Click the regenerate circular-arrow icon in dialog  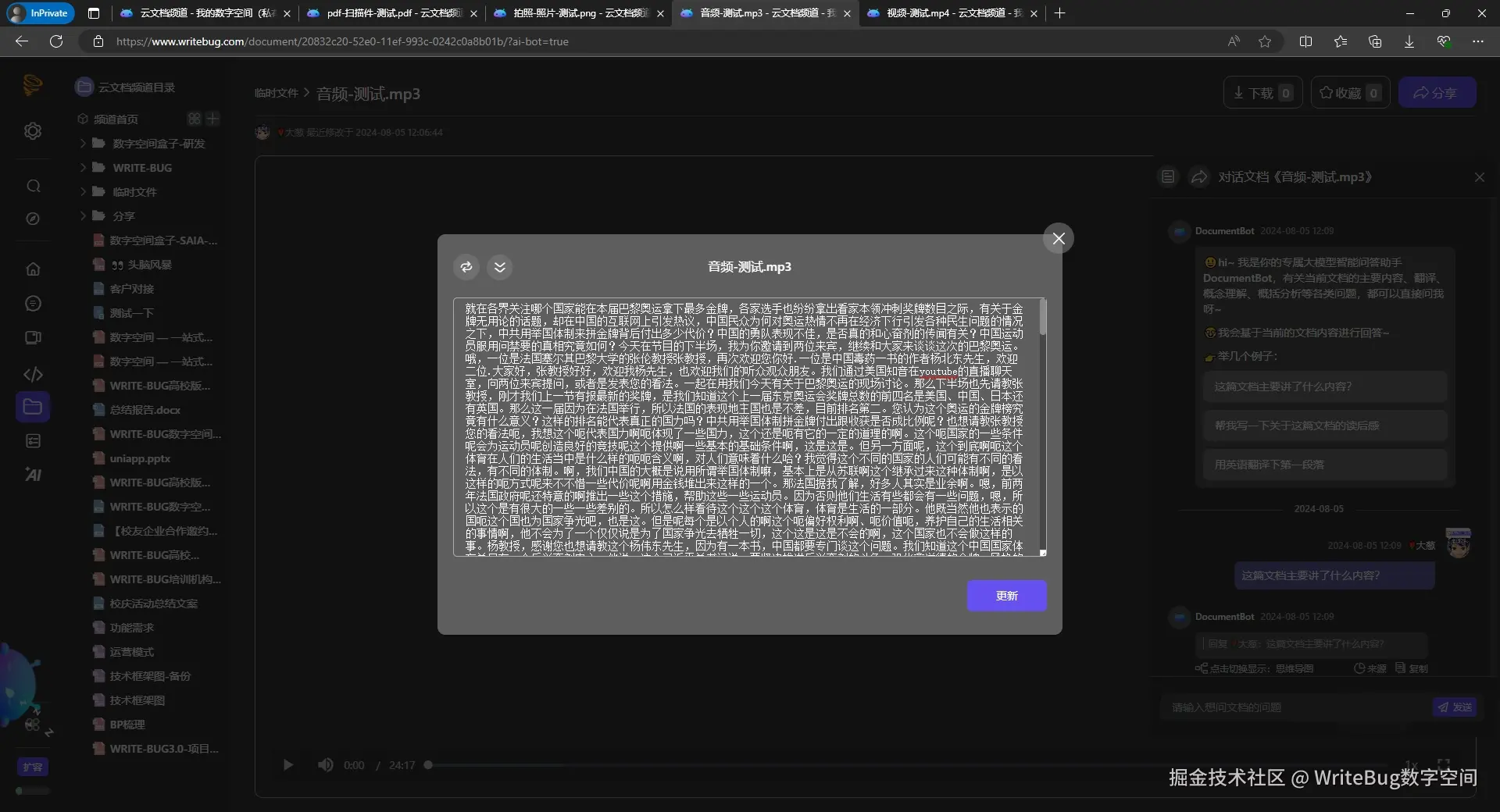click(x=466, y=267)
